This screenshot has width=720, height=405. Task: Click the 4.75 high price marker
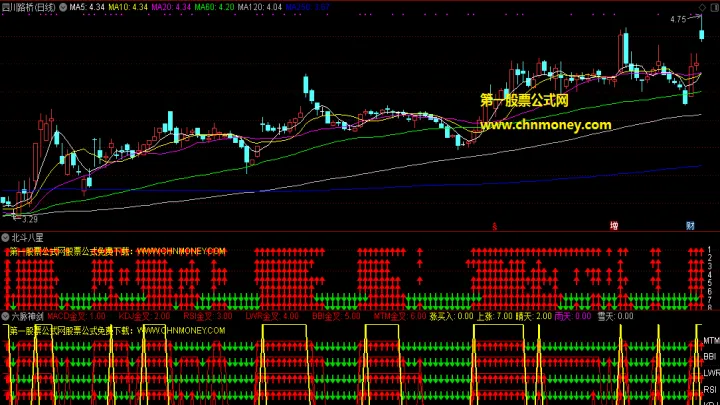[x=678, y=19]
